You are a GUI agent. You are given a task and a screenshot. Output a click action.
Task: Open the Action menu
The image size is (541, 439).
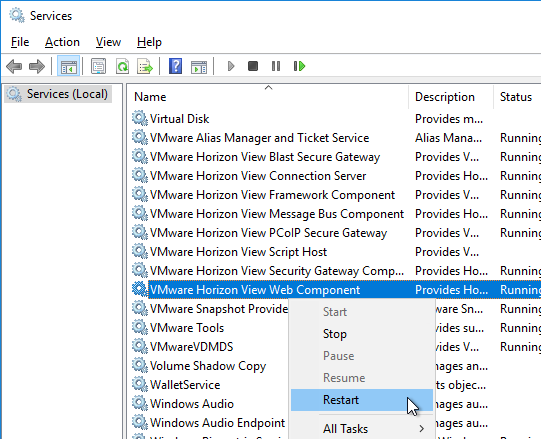[62, 42]
